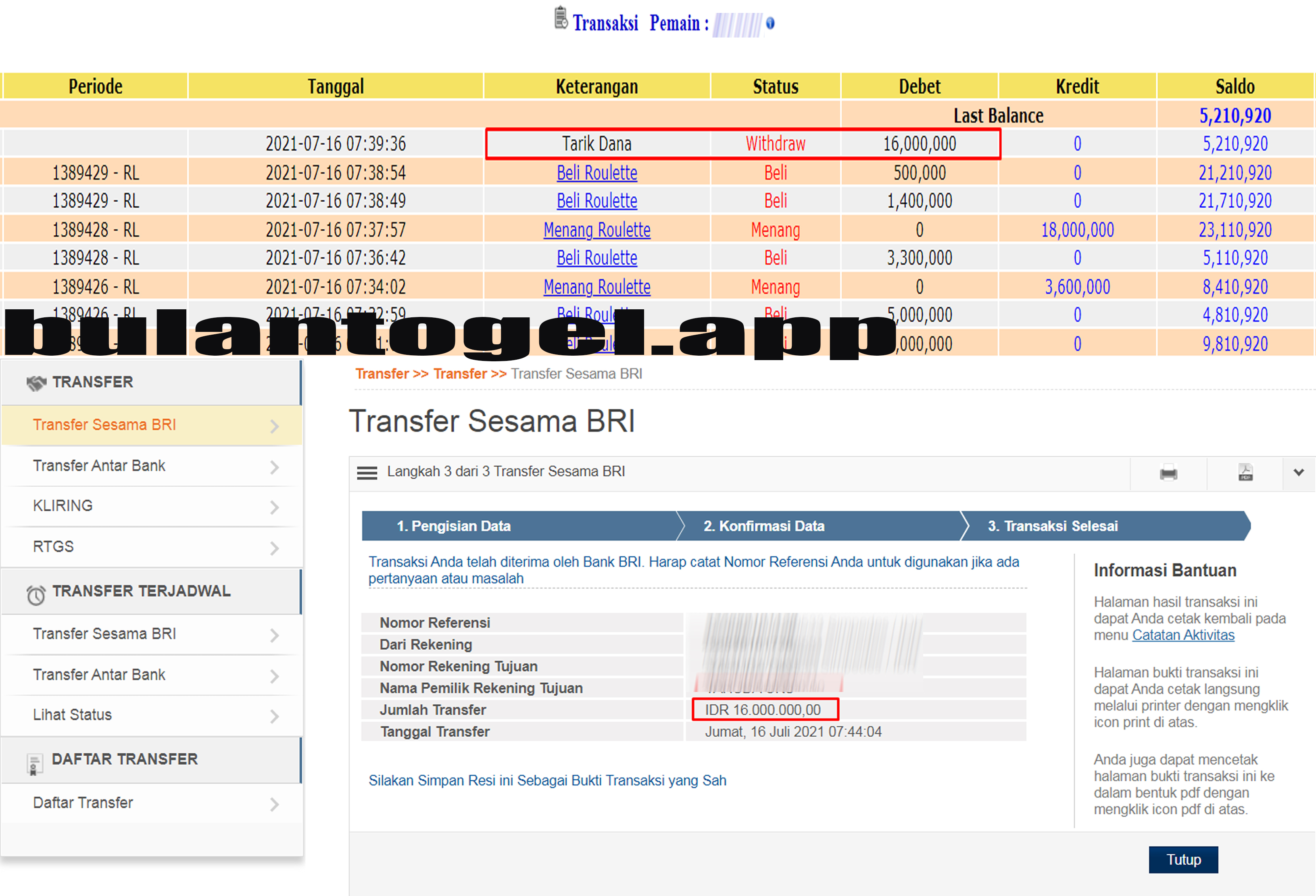Click Menang Roulette link at 07:34:02
Image resolution: width=1316 pixels, height=896 pixels.
click(597, 287)
